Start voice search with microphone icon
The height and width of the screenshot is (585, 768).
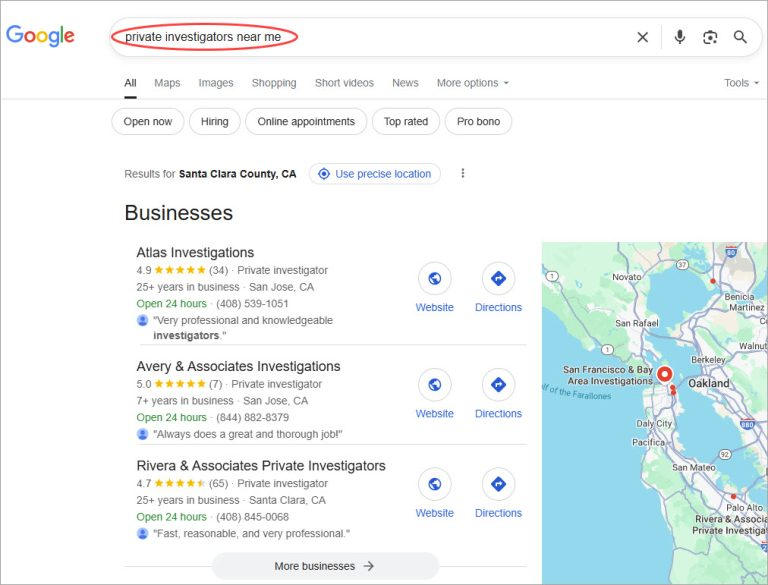(680, 37)
